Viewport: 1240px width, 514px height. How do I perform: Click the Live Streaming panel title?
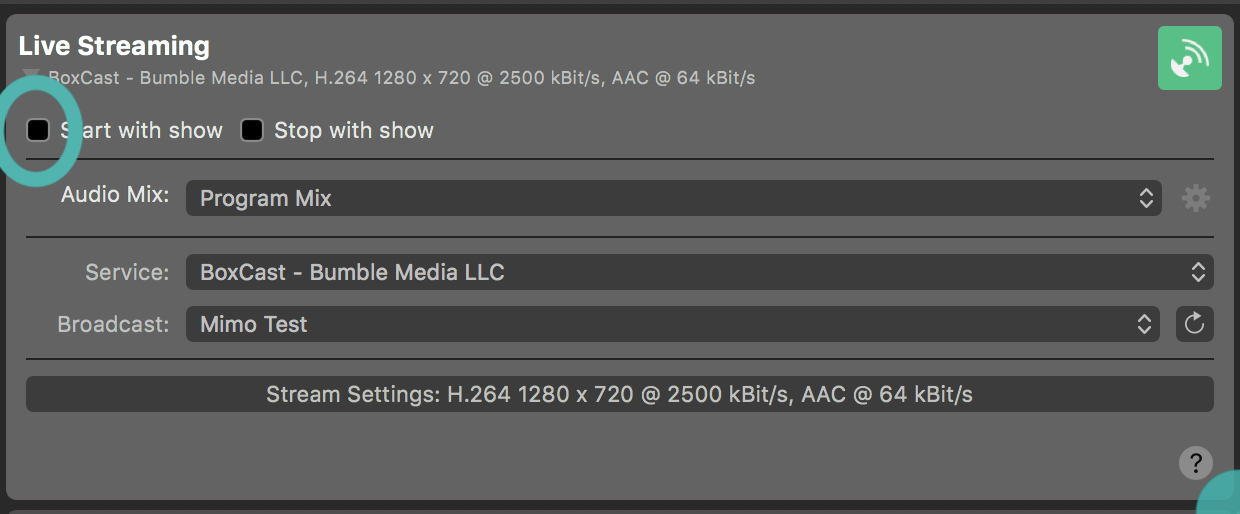click(114, 46)
